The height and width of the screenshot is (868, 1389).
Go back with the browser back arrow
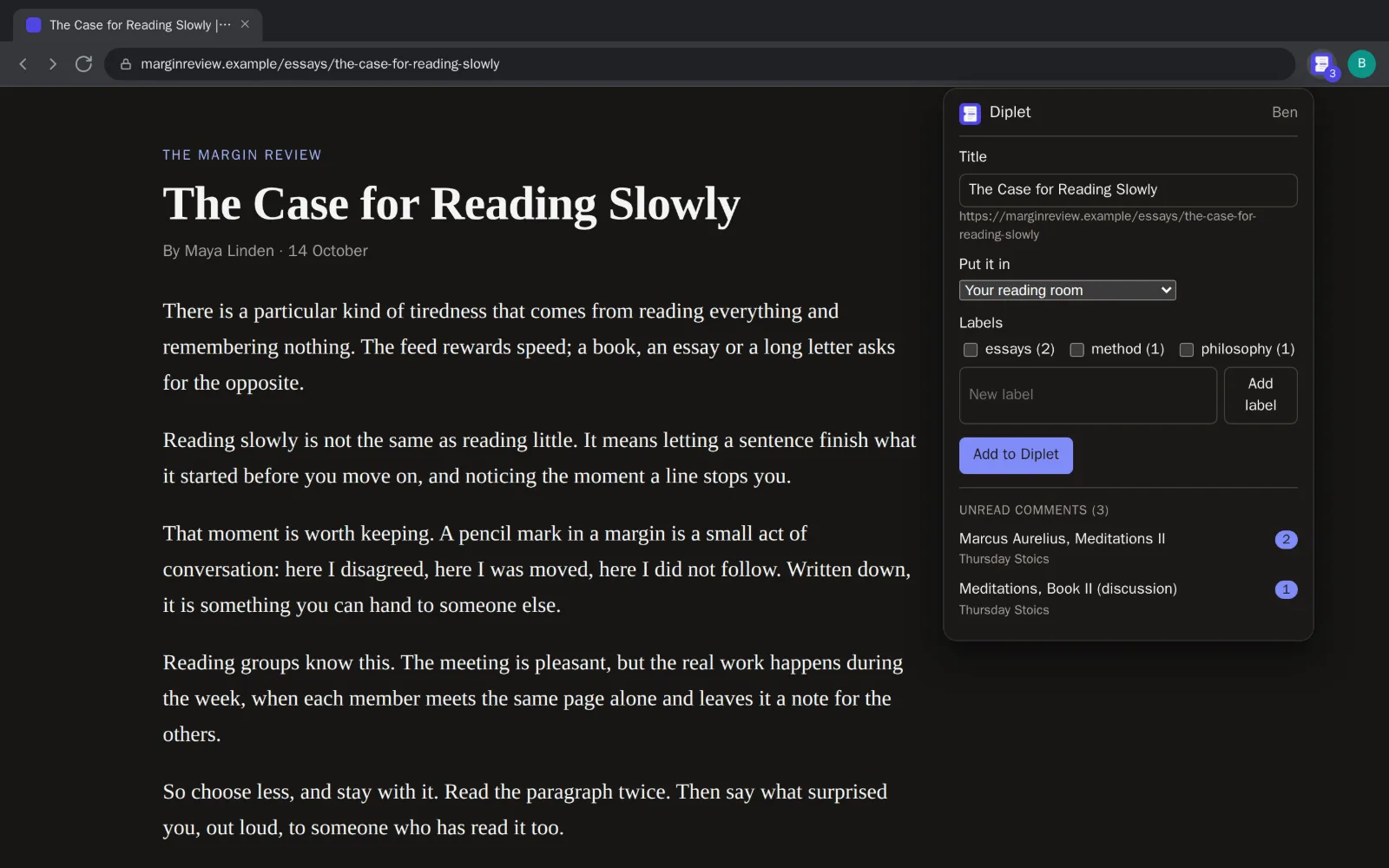[x=23, y=64]
